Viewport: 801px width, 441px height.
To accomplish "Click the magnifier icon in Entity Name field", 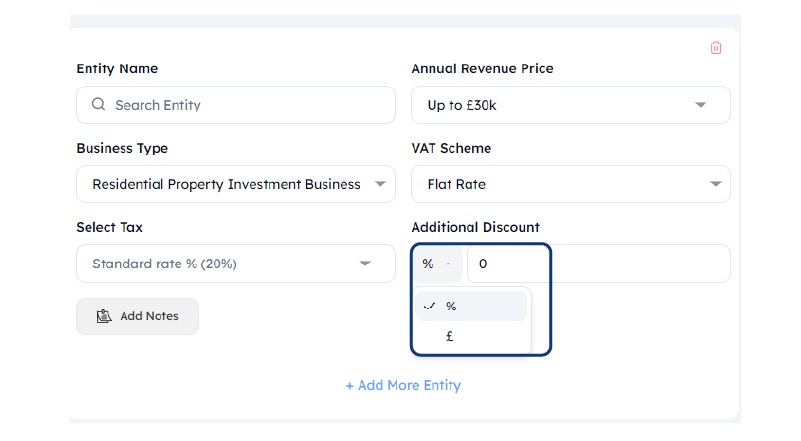I will (98, 105).
